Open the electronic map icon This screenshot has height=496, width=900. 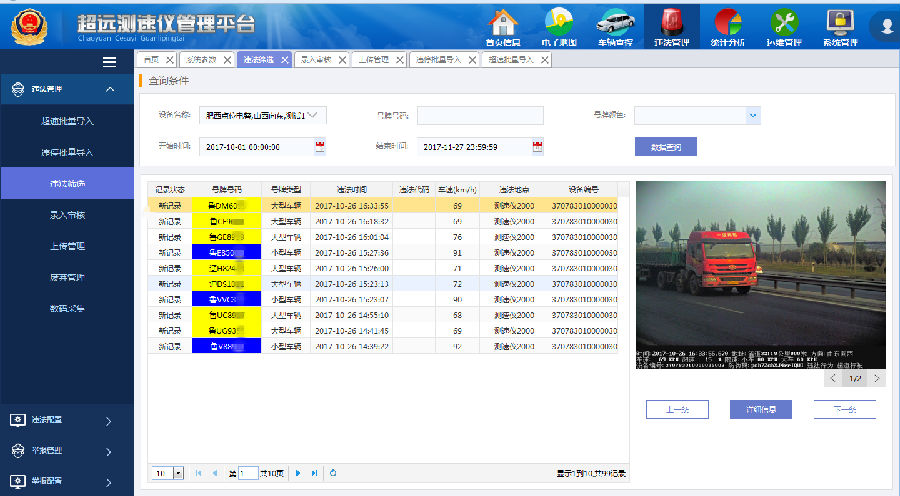coord(559,21)
